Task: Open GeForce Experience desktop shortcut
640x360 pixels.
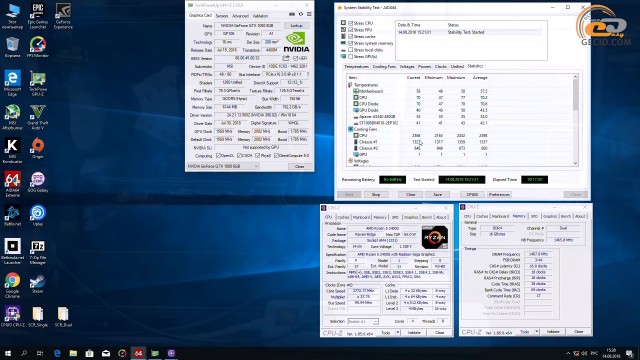Action: click(x=63, y=16)
